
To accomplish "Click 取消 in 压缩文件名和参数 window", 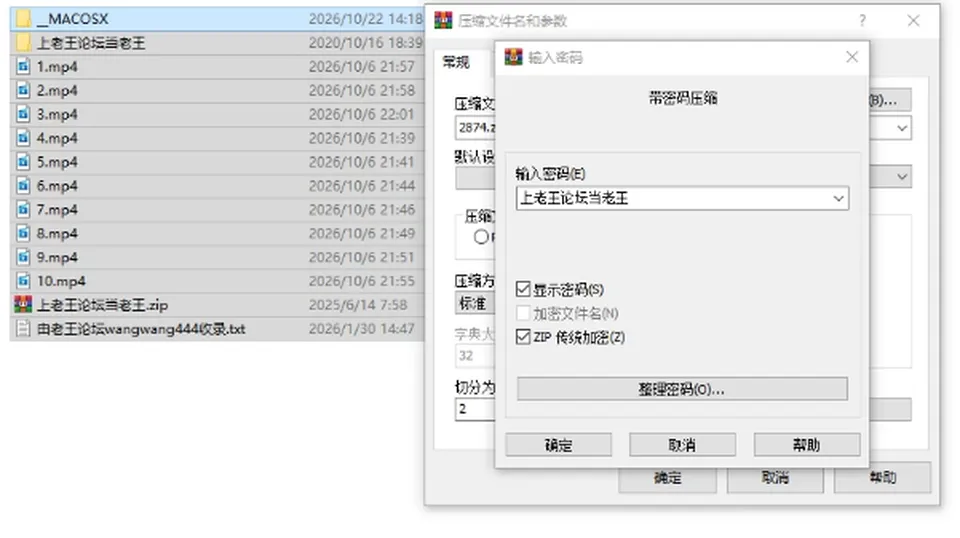I will 775,477.
